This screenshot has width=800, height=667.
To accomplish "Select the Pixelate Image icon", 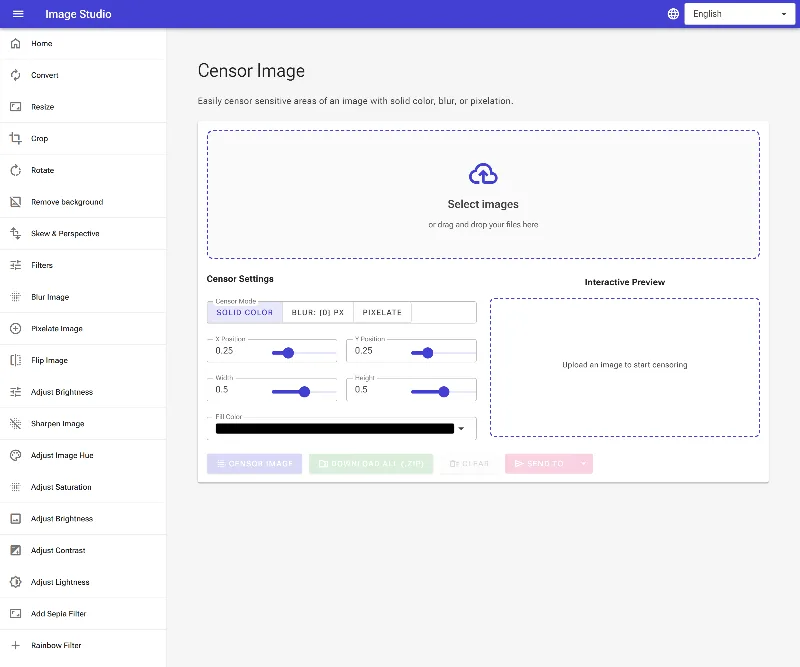I will [16, 328].
